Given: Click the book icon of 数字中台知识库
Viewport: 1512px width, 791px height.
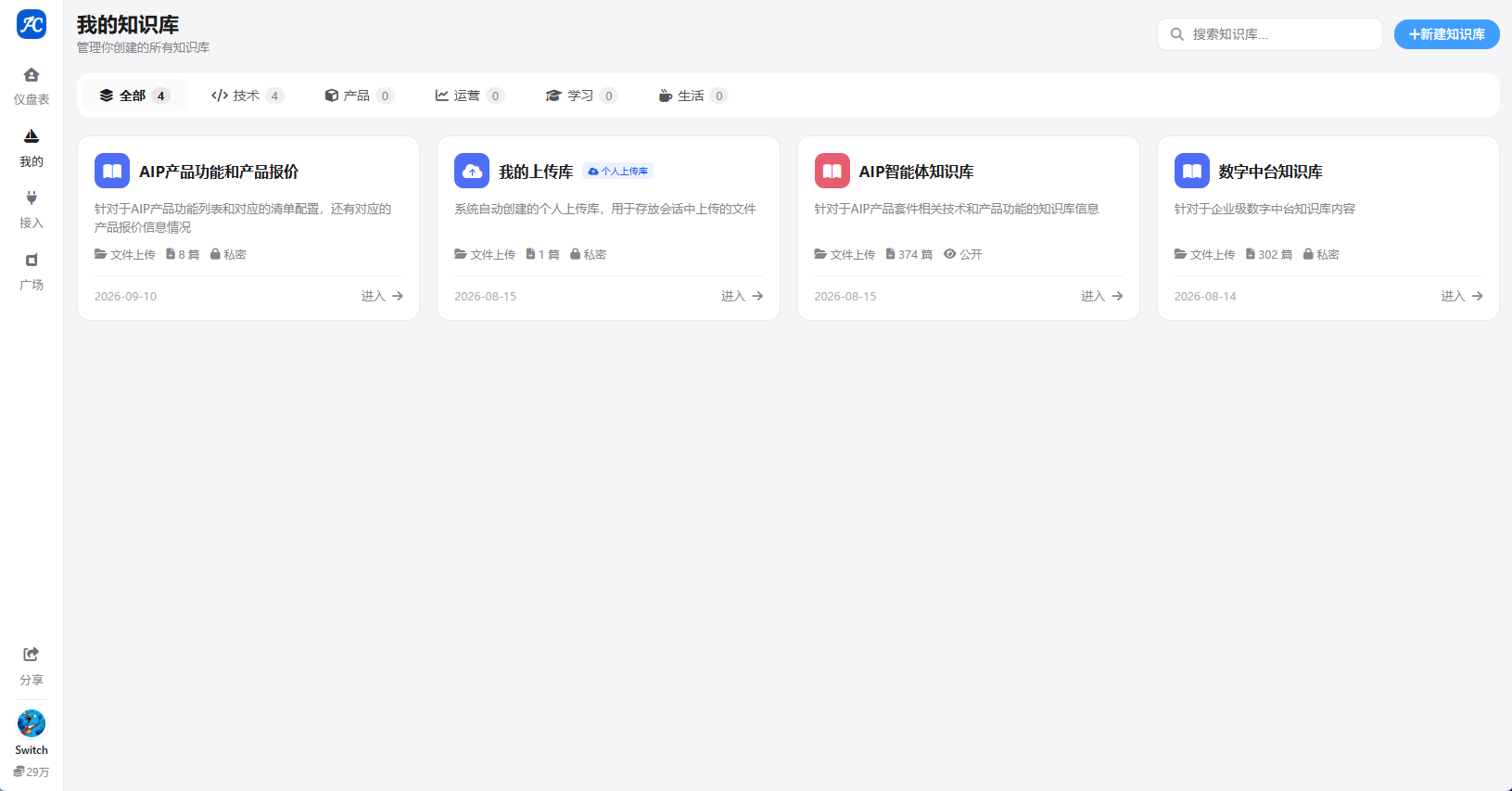Looking at the screenshot, I should (1192, 171).
